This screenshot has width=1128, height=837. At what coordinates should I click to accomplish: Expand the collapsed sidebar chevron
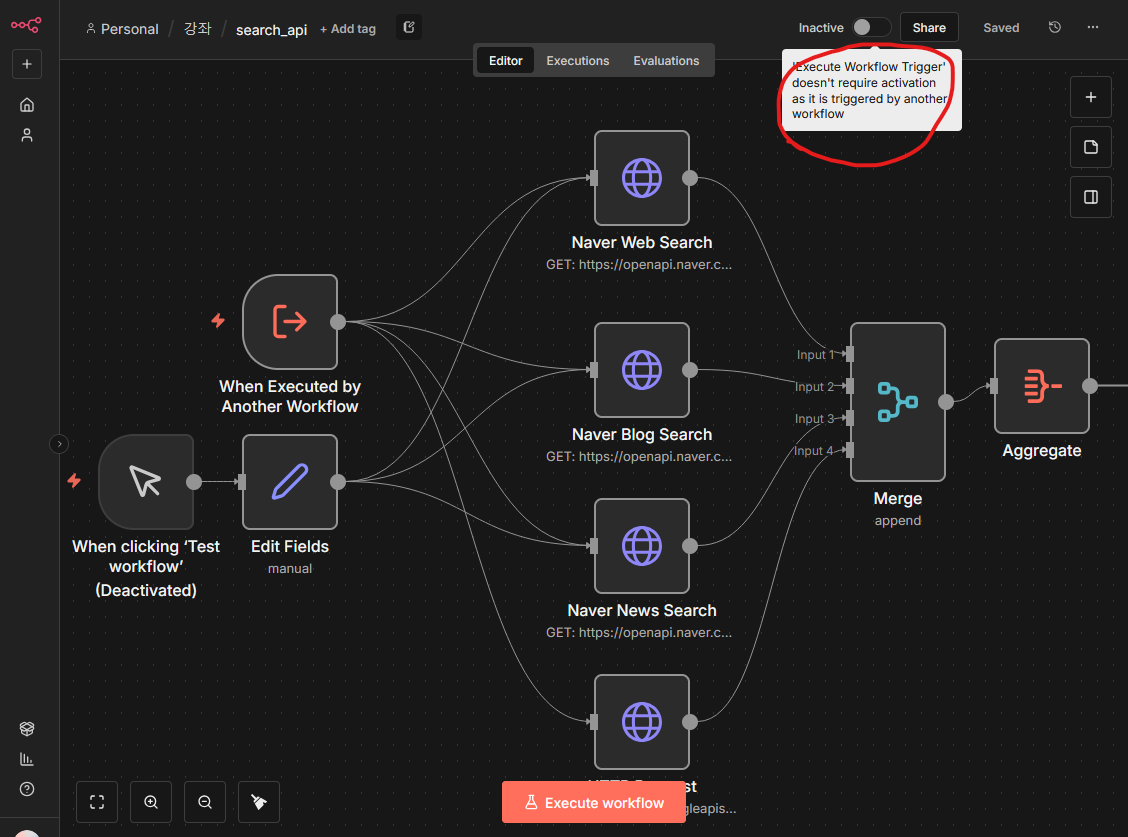point(59,444)
